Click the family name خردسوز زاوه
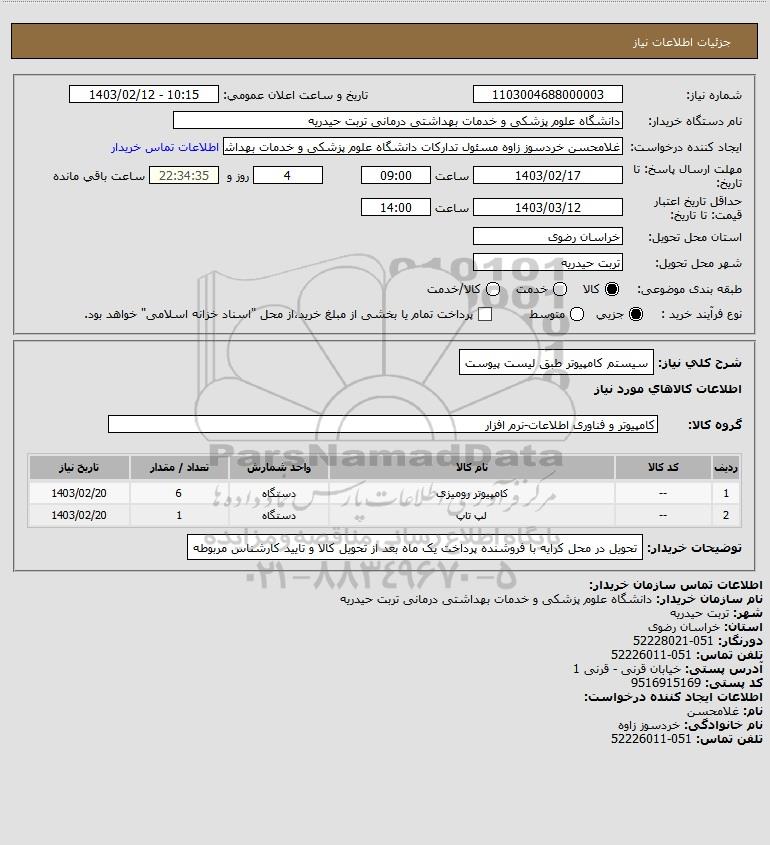The width and height of the screenshot is (770, 845). (649, 725)
